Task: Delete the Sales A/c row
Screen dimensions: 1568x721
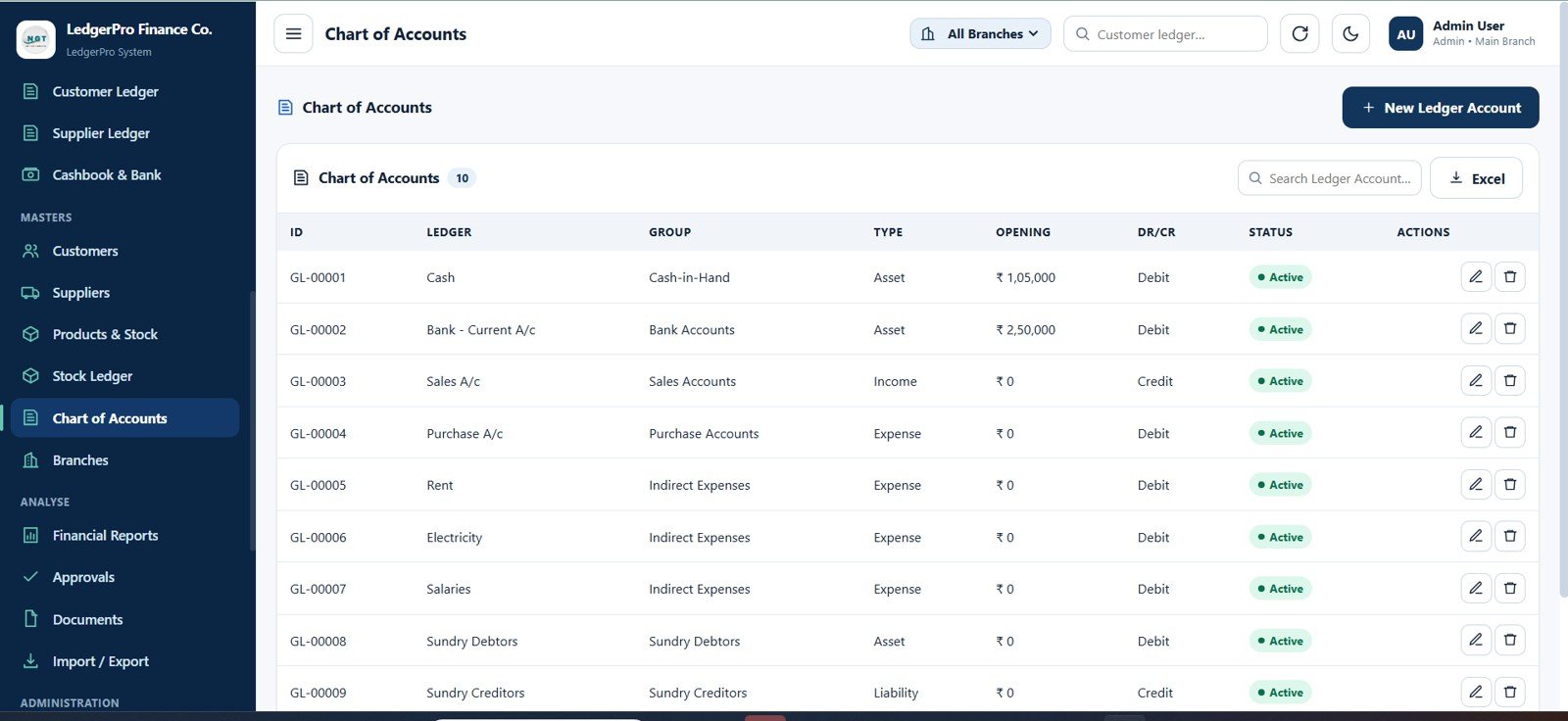Action: [1510, 381]
